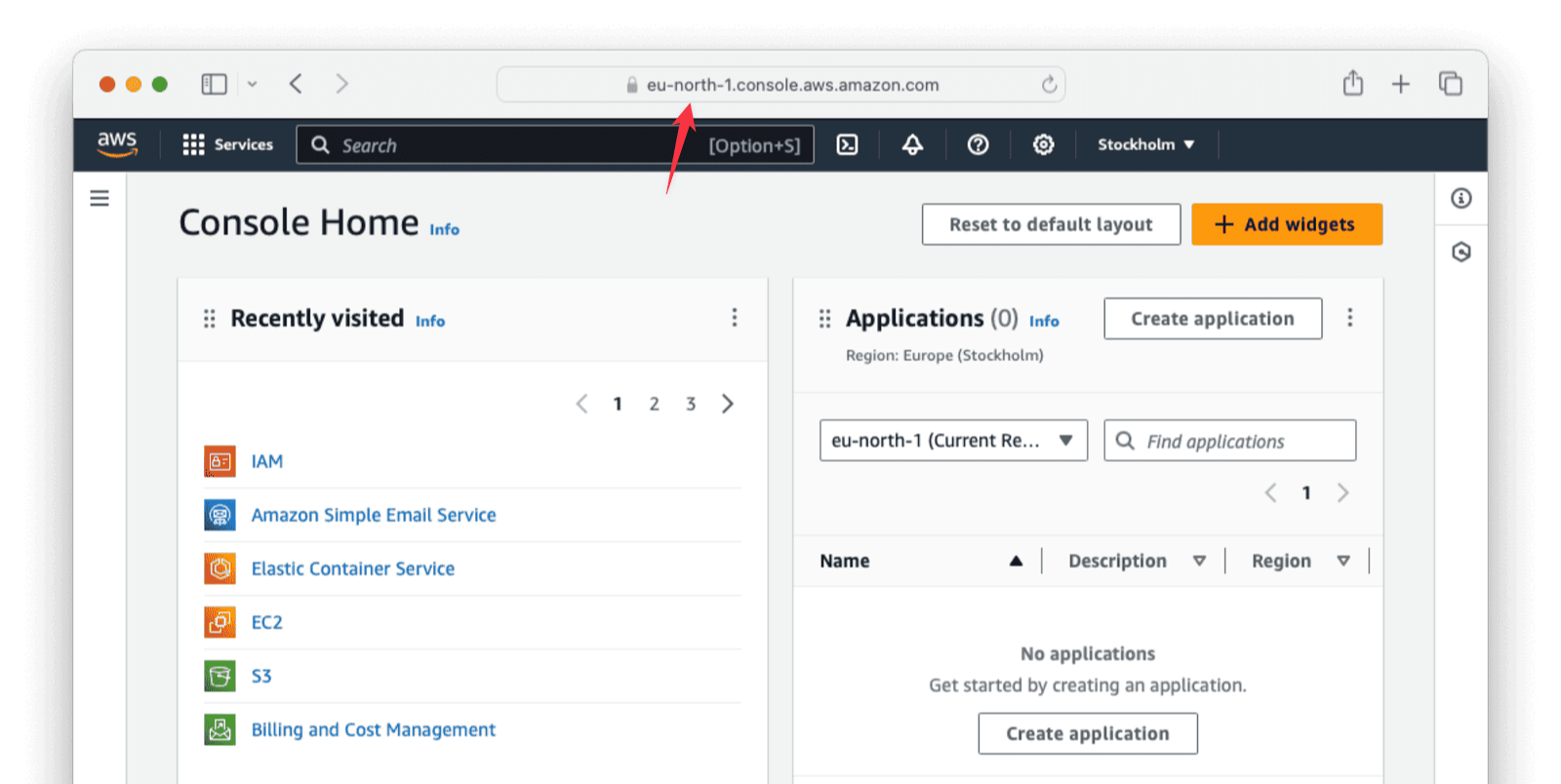This screenshot has height=784, width=1561.
Task: Open Applications widget options menu
Action: point(1350,318)
